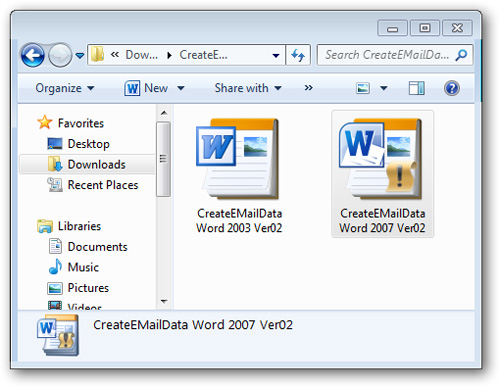Go back with the blue Back arrow
This screenshot has width=500, height=387.
[x=32, y=55]
